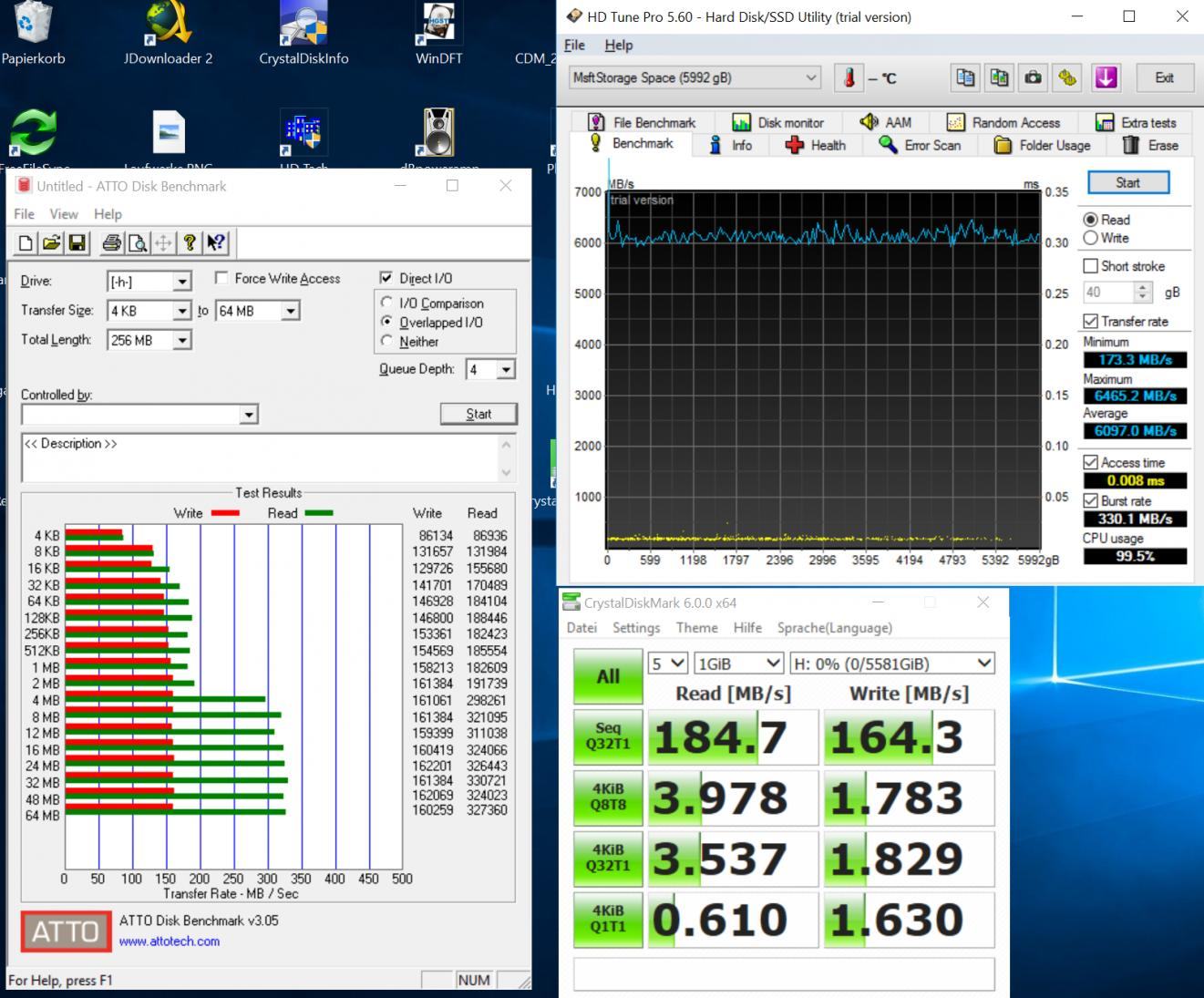Open HD Tune options gear icon
The height and width of the screenshot is (998, 1204).
[x=1067, y=77]
